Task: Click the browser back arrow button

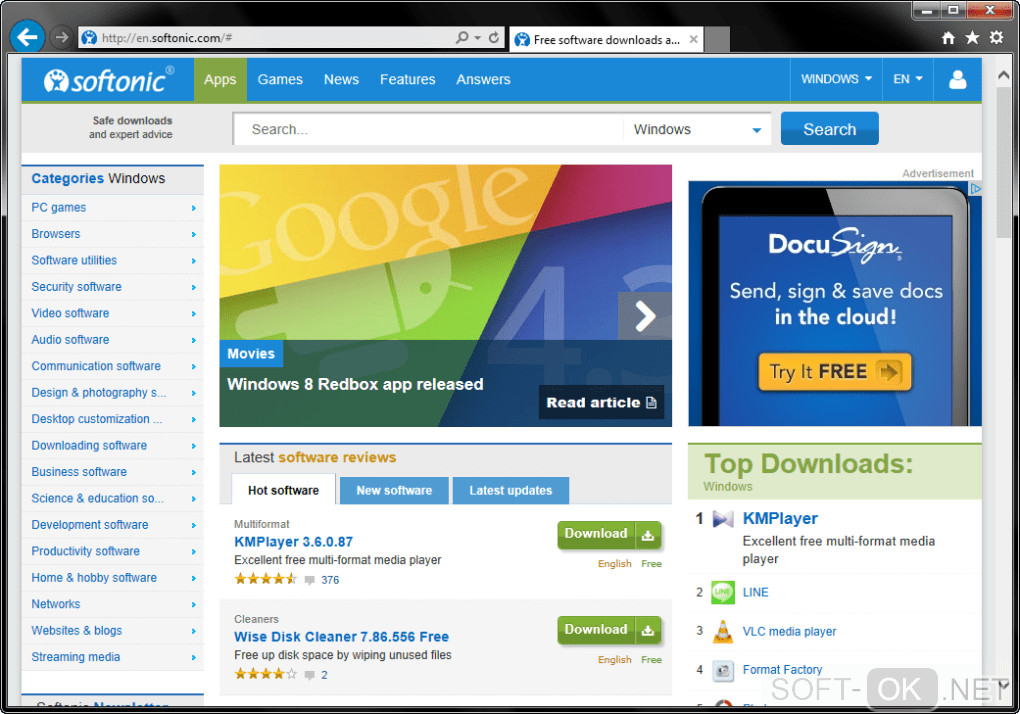Action: [27, 37]
